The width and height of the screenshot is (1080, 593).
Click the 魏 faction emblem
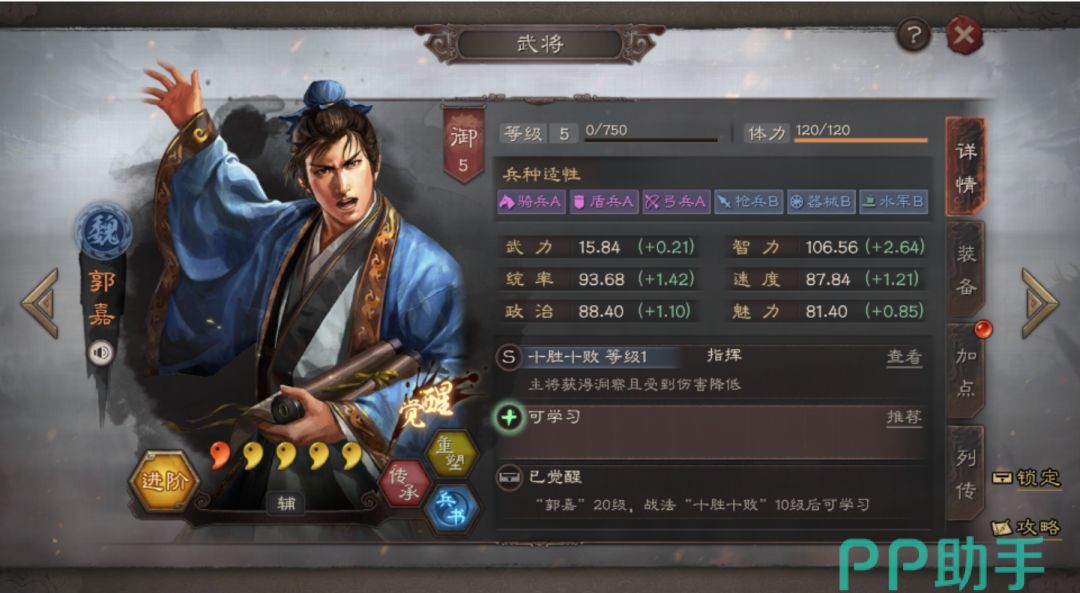point(105,231)
